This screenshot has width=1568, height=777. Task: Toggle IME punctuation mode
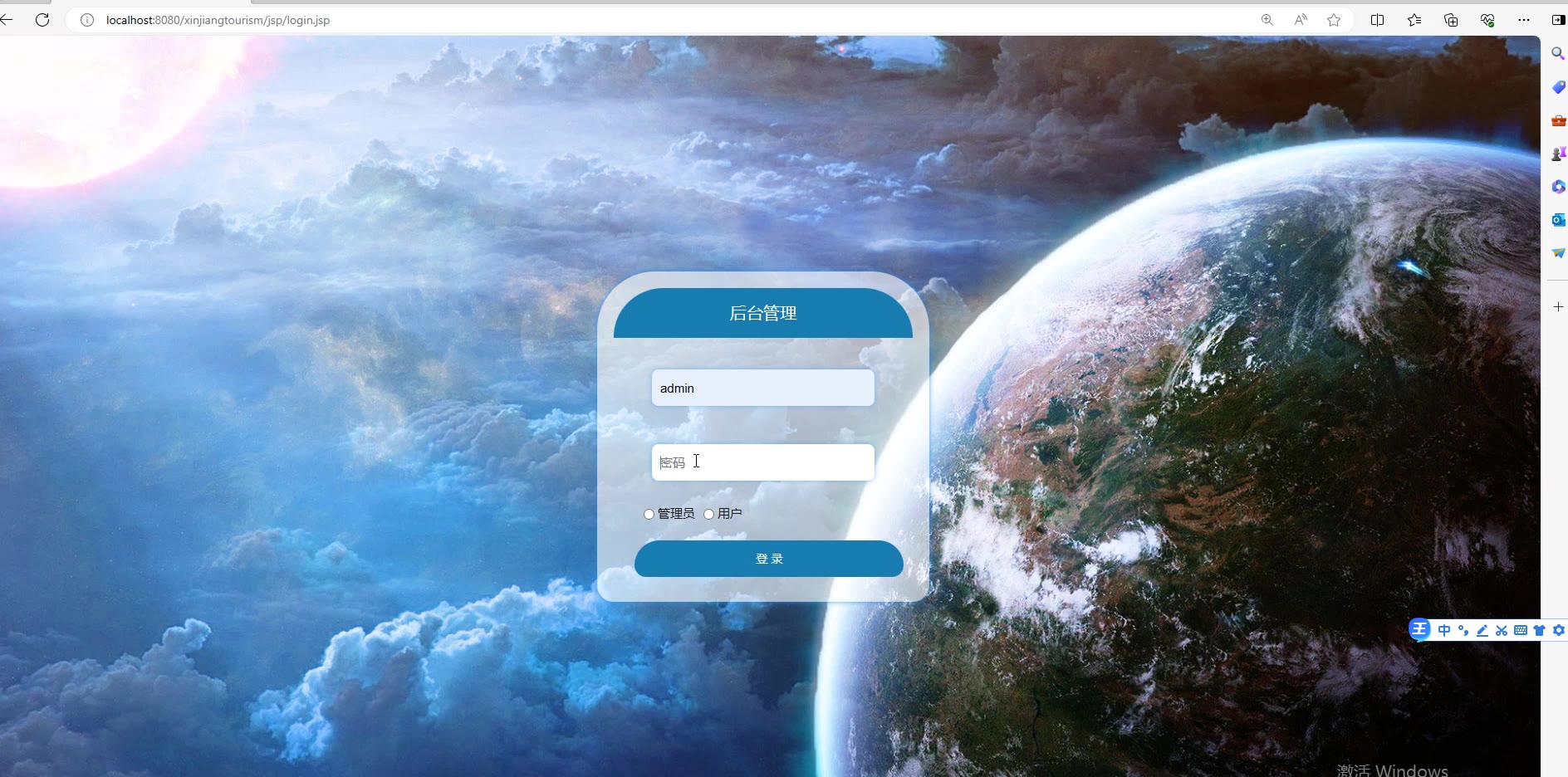pyautogui.click(x=1463, y=630)
